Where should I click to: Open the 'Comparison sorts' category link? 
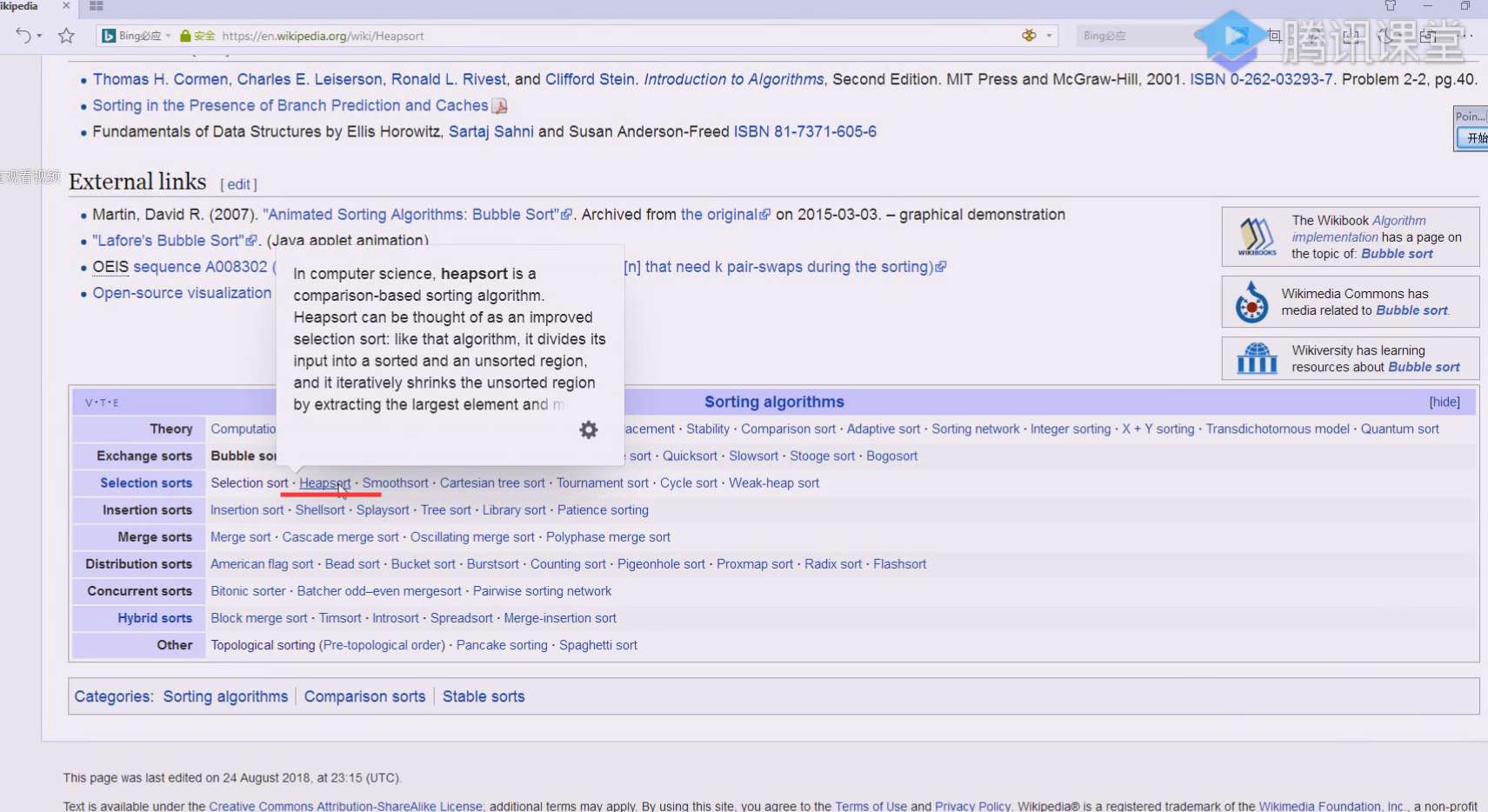coord(365,696)
